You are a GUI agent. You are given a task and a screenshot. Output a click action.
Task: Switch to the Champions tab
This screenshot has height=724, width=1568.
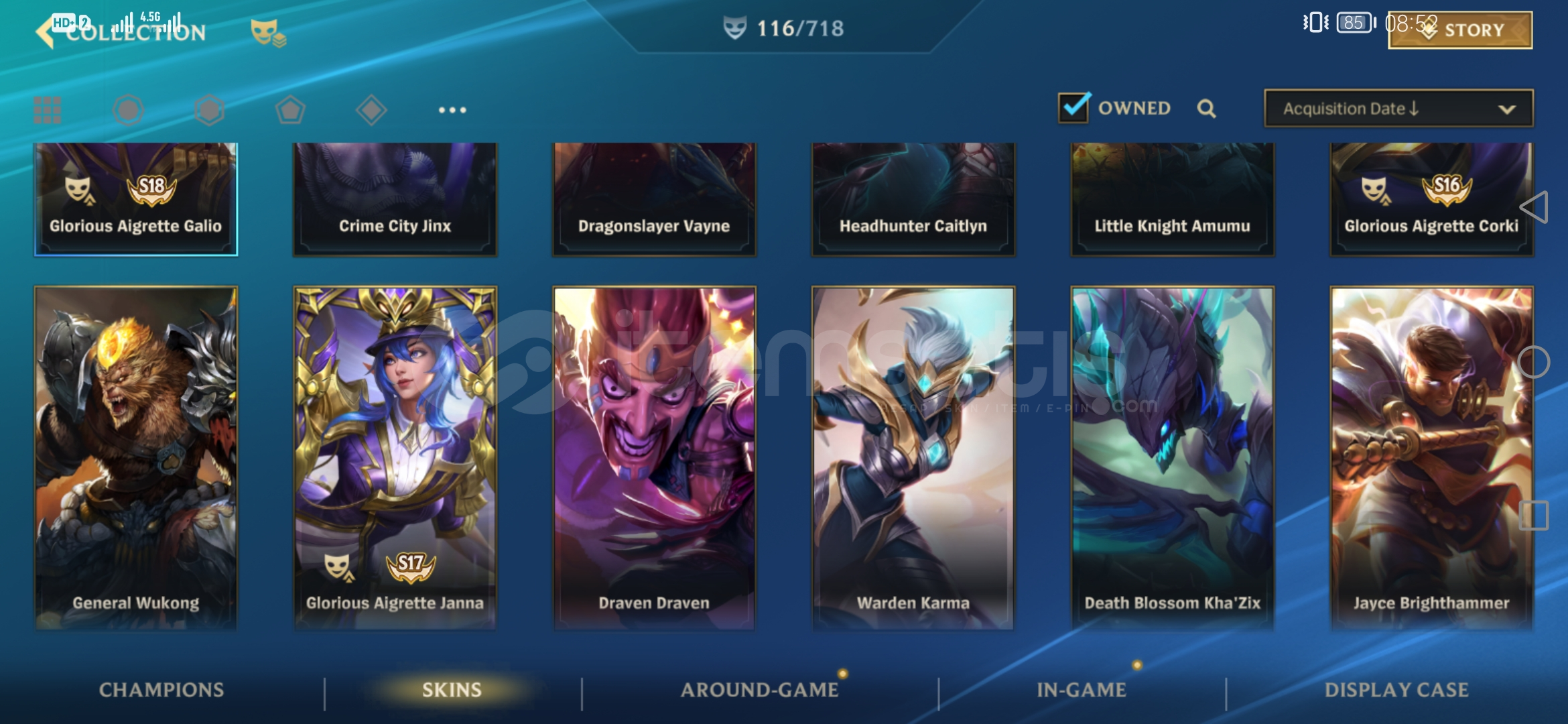pos(161,690)
